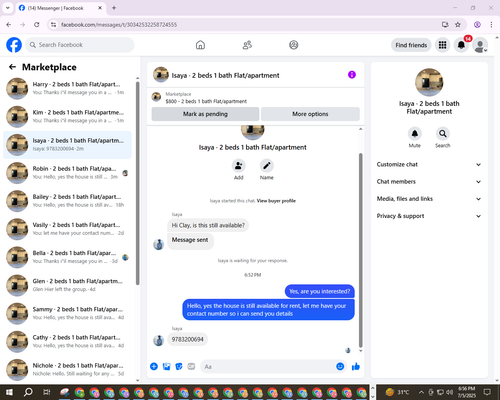Image resolution: width=500 pixels, height=400 pixels.
Task: Click the listing thumbnail in the right panel
Action: (429, 82)
